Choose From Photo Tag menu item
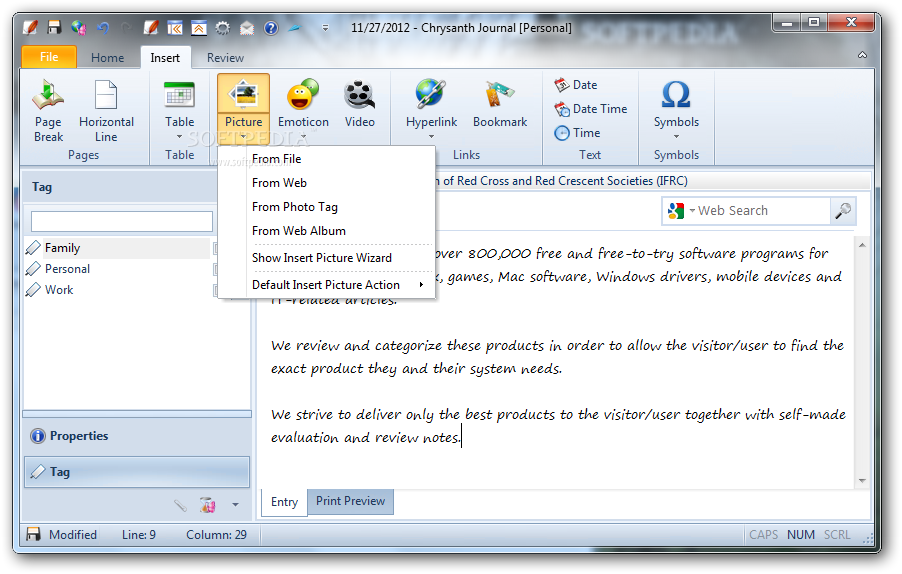Viewport: 902px width, 574px height. point(326,207)
